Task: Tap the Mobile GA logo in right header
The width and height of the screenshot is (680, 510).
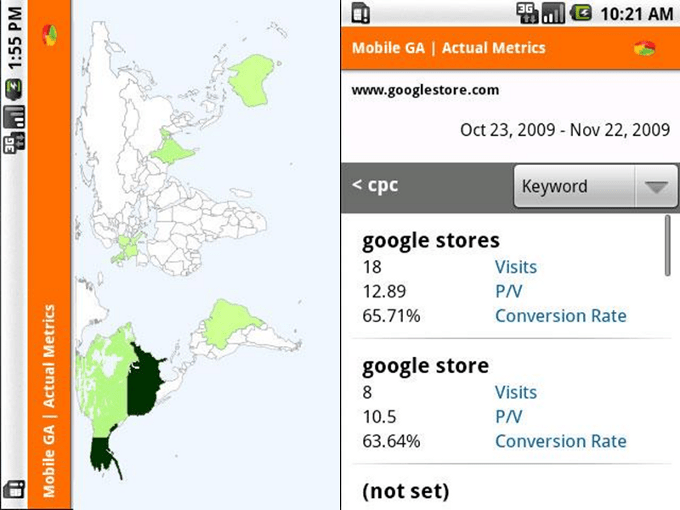Action: (644, 48)
